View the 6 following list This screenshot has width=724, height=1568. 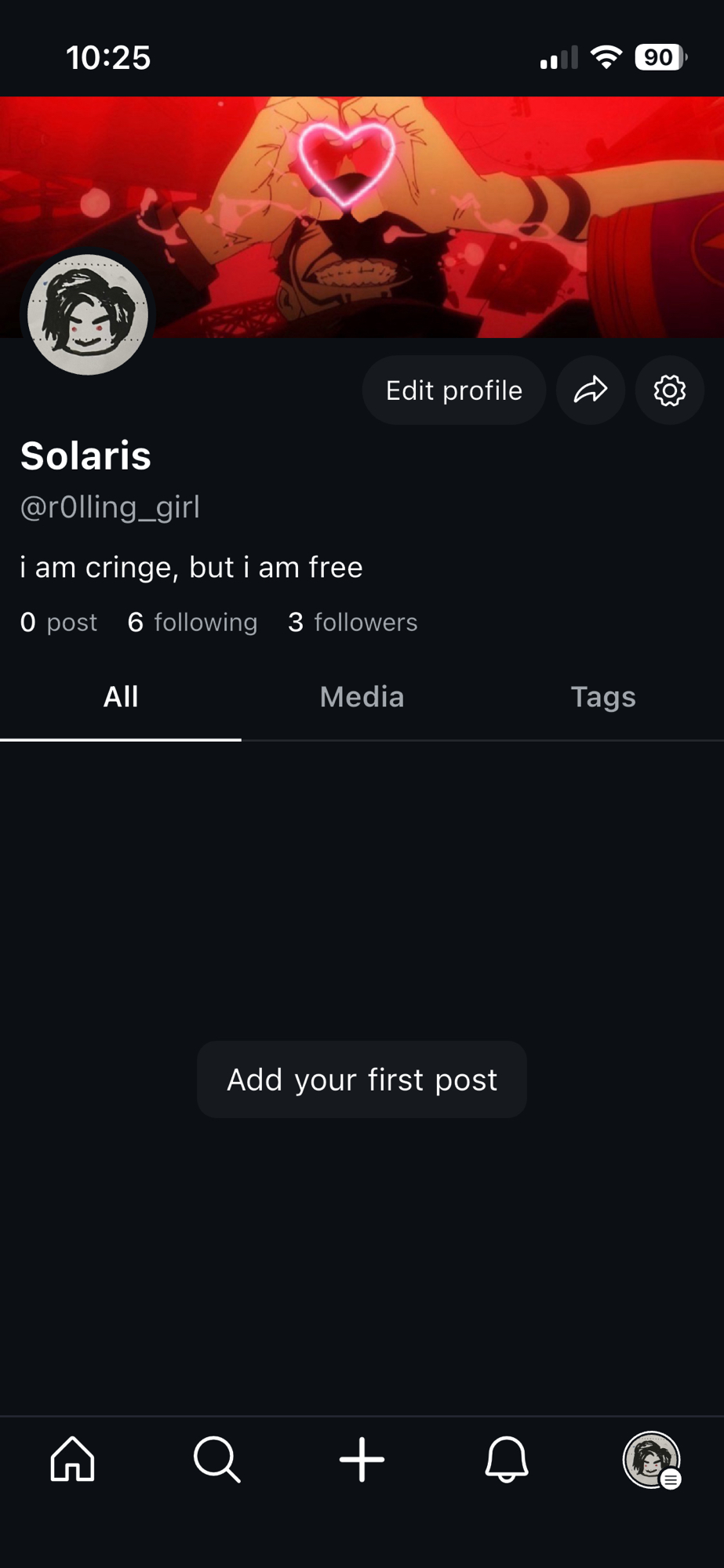(x=192, y=622)
